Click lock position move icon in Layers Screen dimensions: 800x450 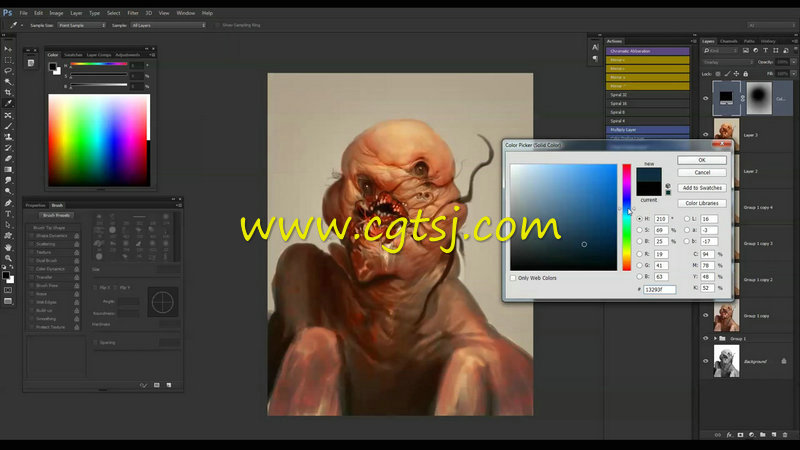[736, 74]
